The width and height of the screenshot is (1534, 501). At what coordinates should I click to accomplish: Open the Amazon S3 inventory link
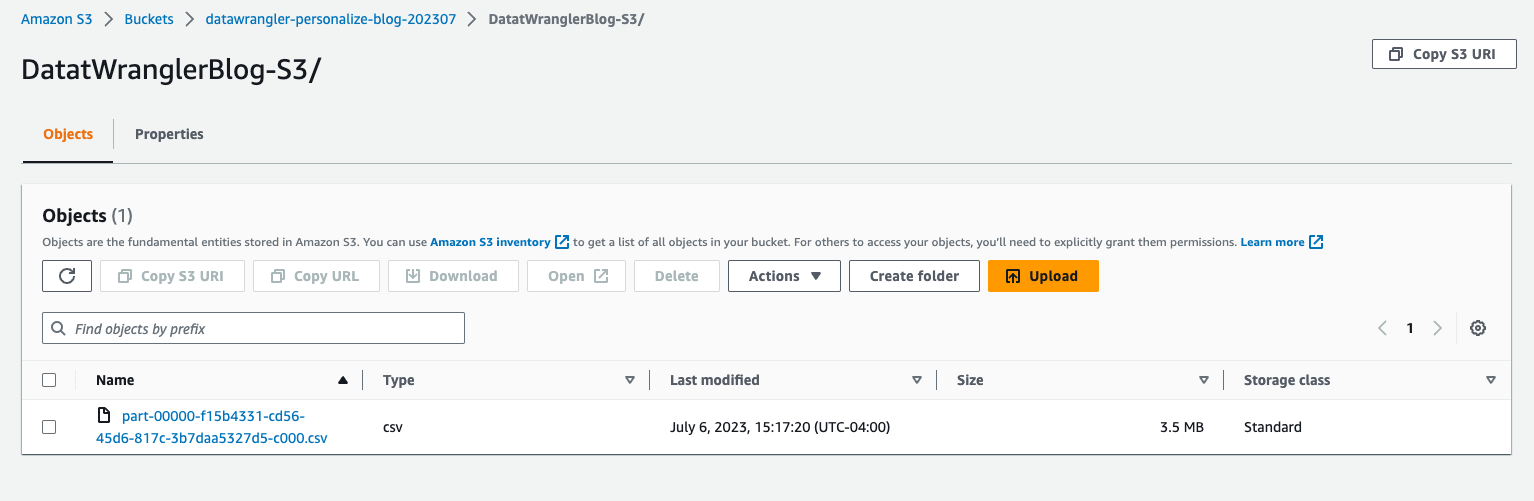(490, 242)
